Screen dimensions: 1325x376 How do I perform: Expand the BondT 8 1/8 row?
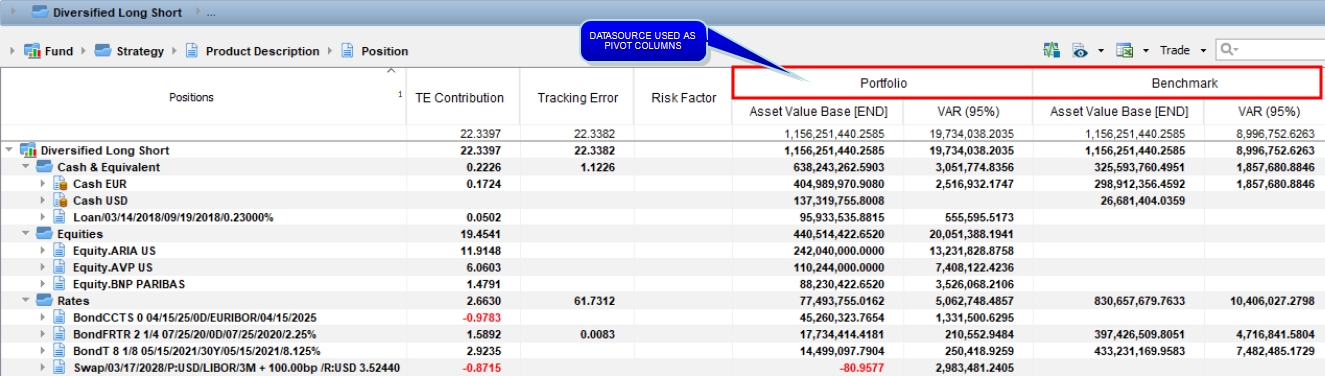coord(43,350)
